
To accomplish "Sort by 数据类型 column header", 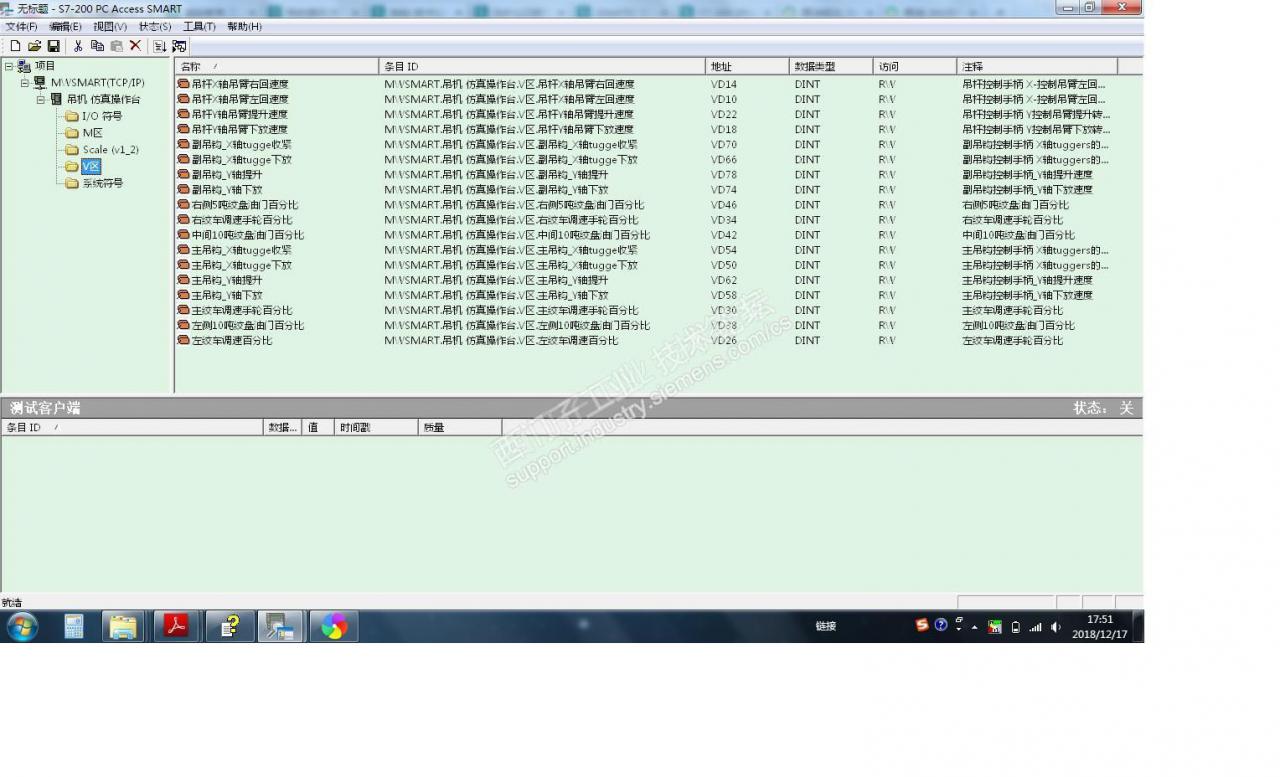I will 832,66.
